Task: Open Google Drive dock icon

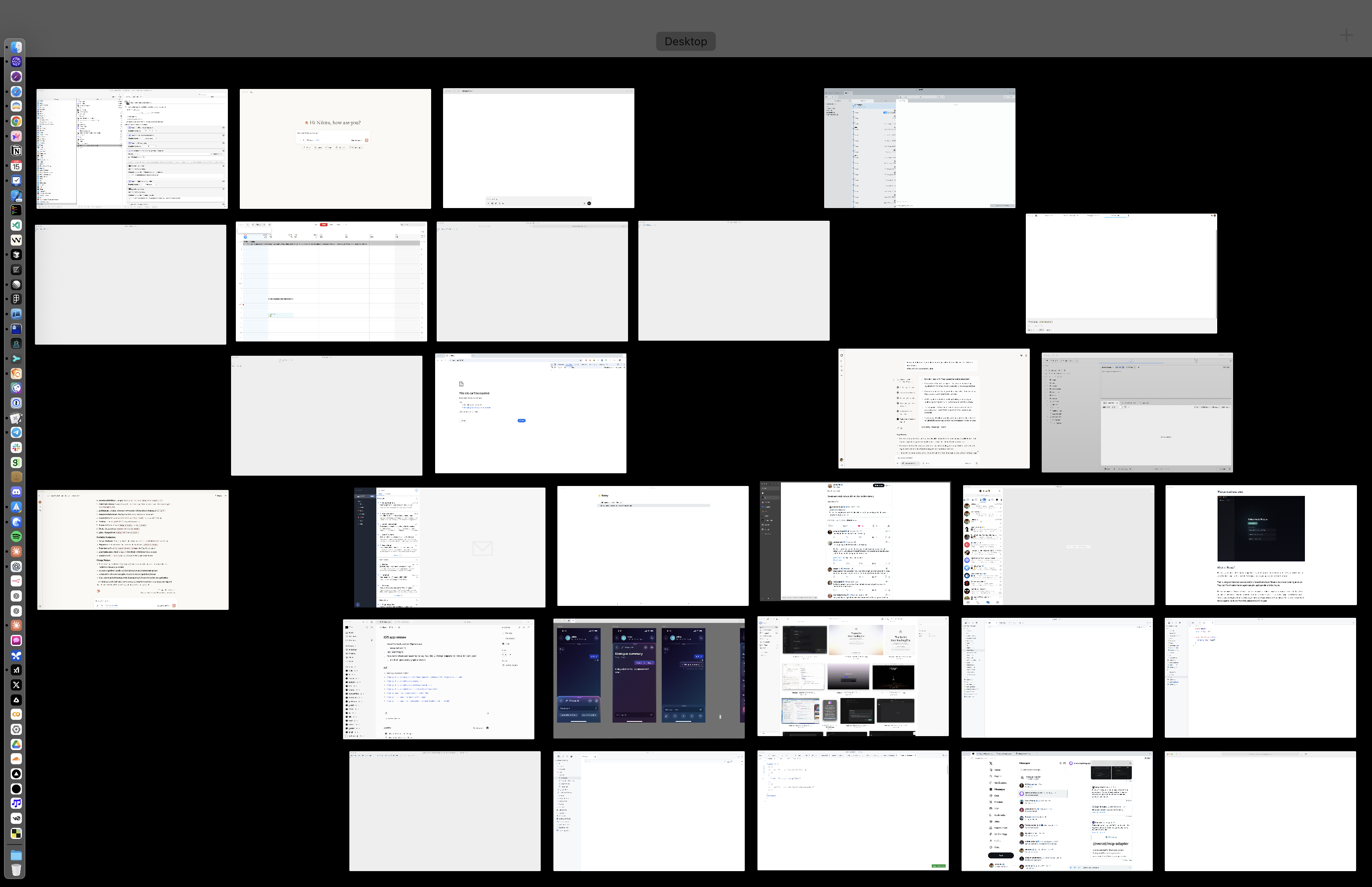Action: tap(16, 744)
